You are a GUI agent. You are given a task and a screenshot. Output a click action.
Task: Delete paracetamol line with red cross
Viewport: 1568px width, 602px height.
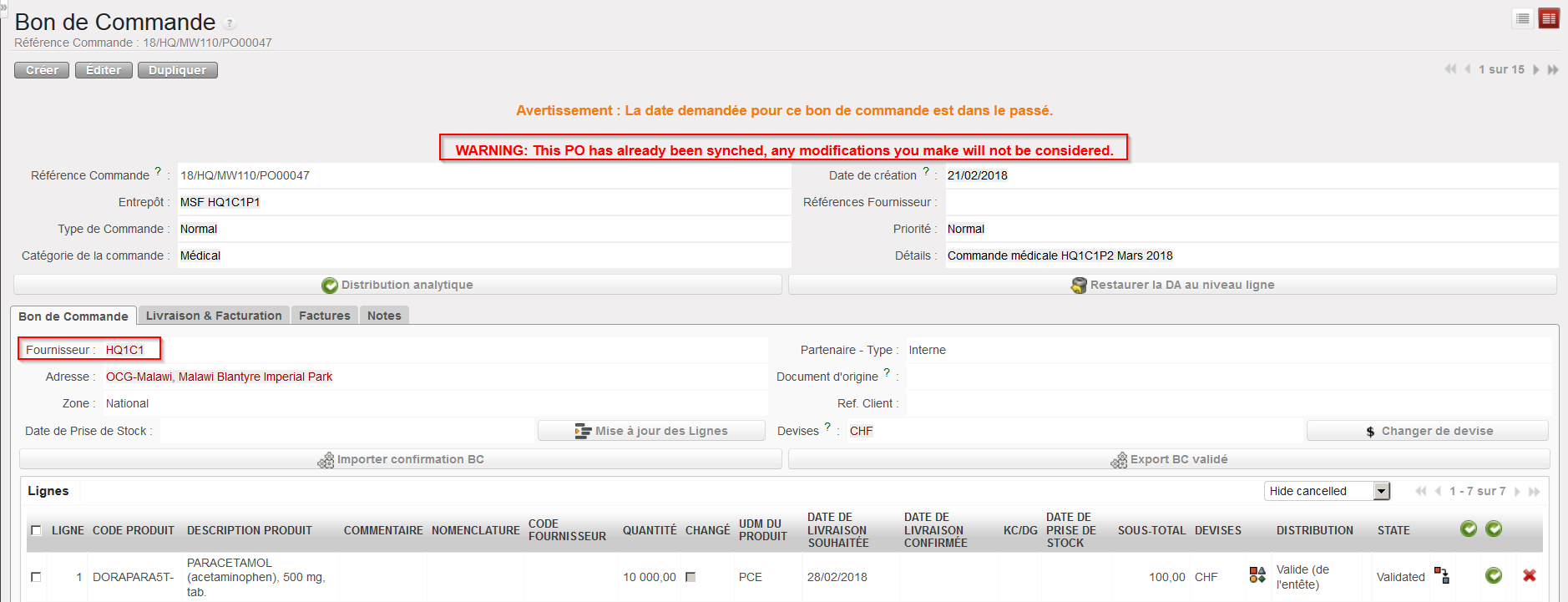(x=1530, y=575)
